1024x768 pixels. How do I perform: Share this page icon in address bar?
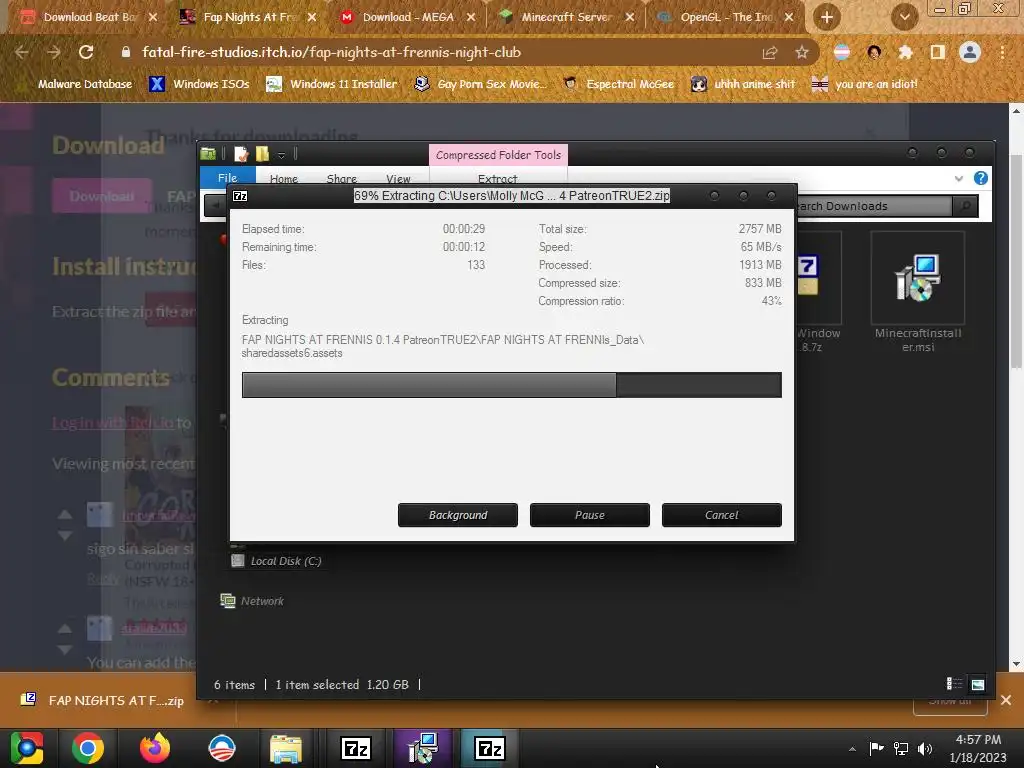coord(770,53)
